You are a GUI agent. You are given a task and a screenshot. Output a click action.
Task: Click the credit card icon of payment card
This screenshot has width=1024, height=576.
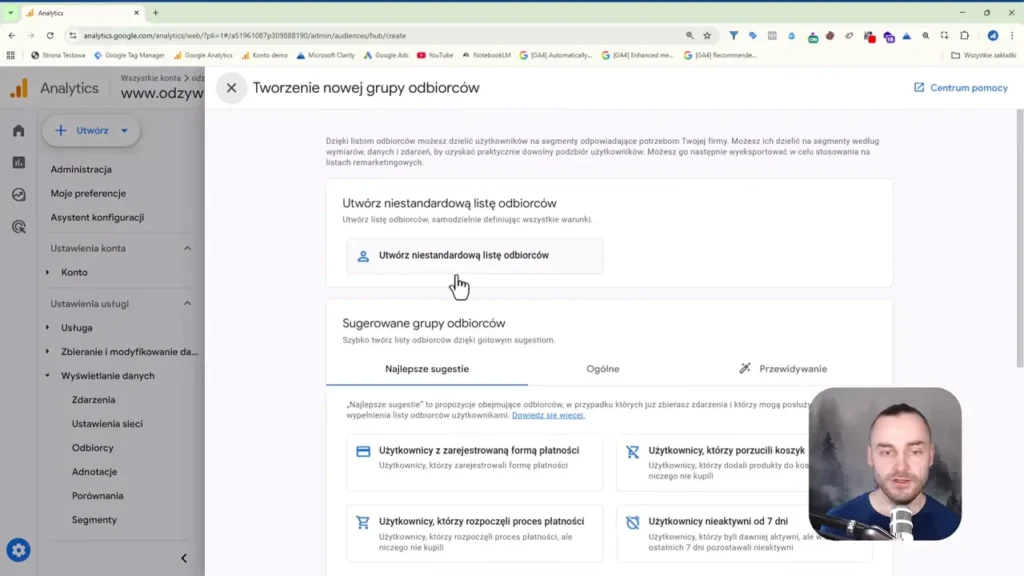point(363,451)
